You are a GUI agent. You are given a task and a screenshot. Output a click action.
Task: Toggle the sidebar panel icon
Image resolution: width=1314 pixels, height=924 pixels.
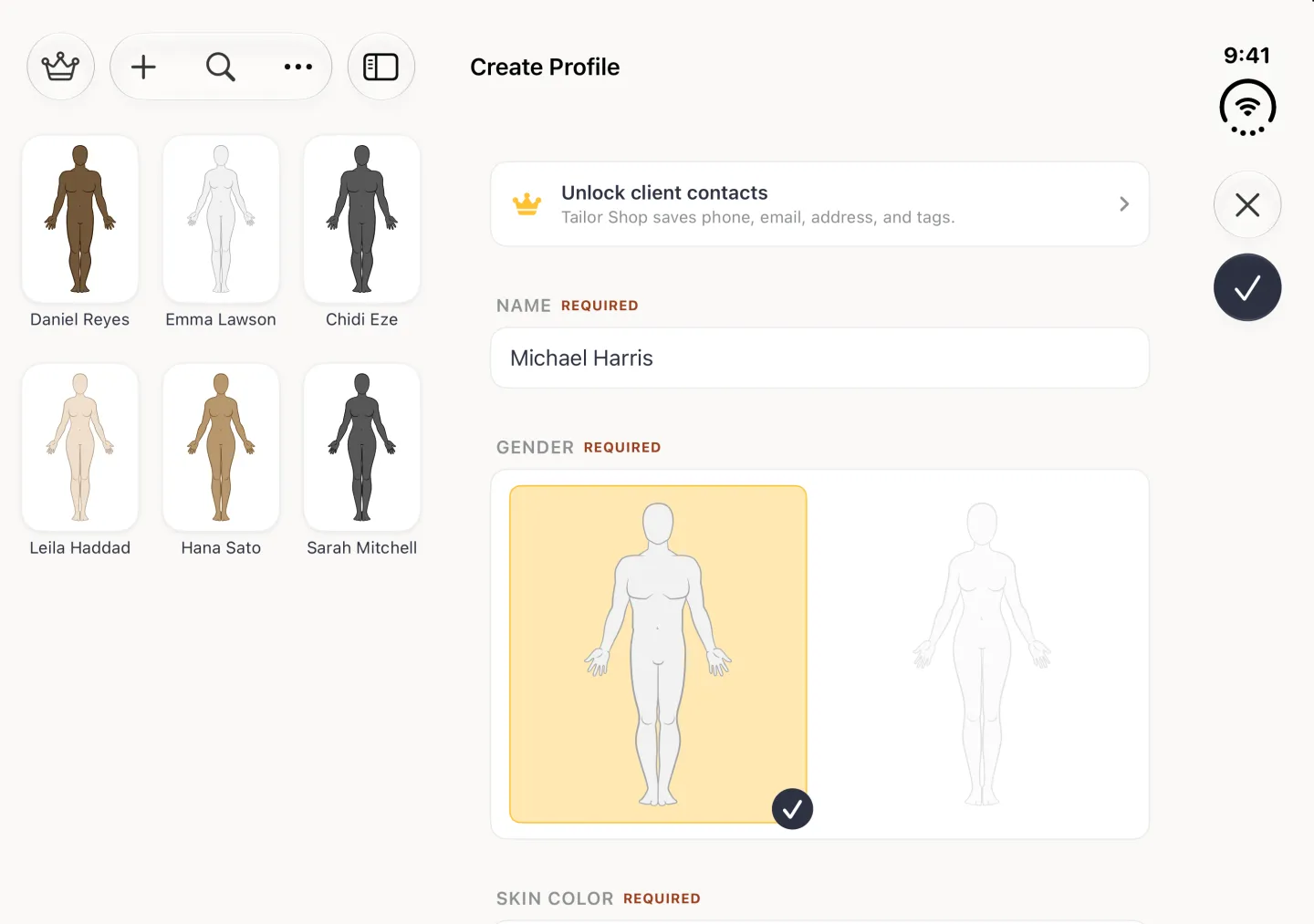pyautogui.click(x=381, y=67)
